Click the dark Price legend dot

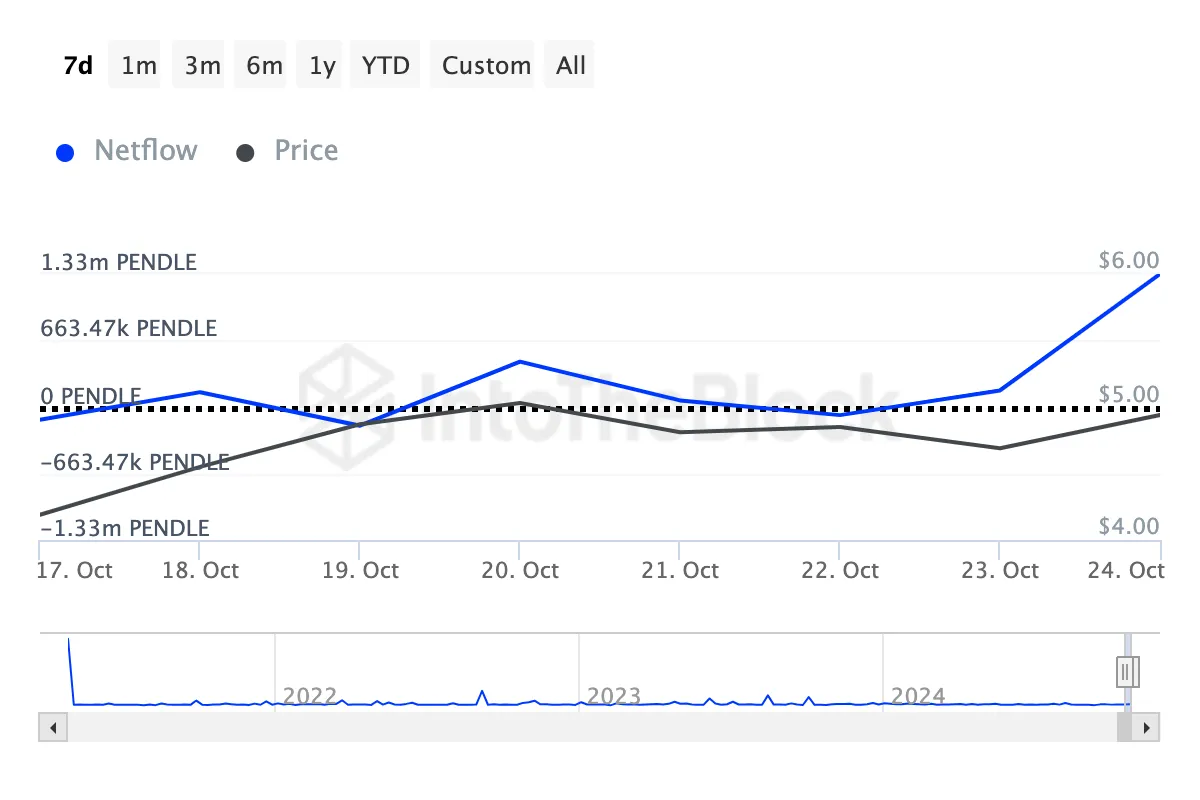point(245,150)
